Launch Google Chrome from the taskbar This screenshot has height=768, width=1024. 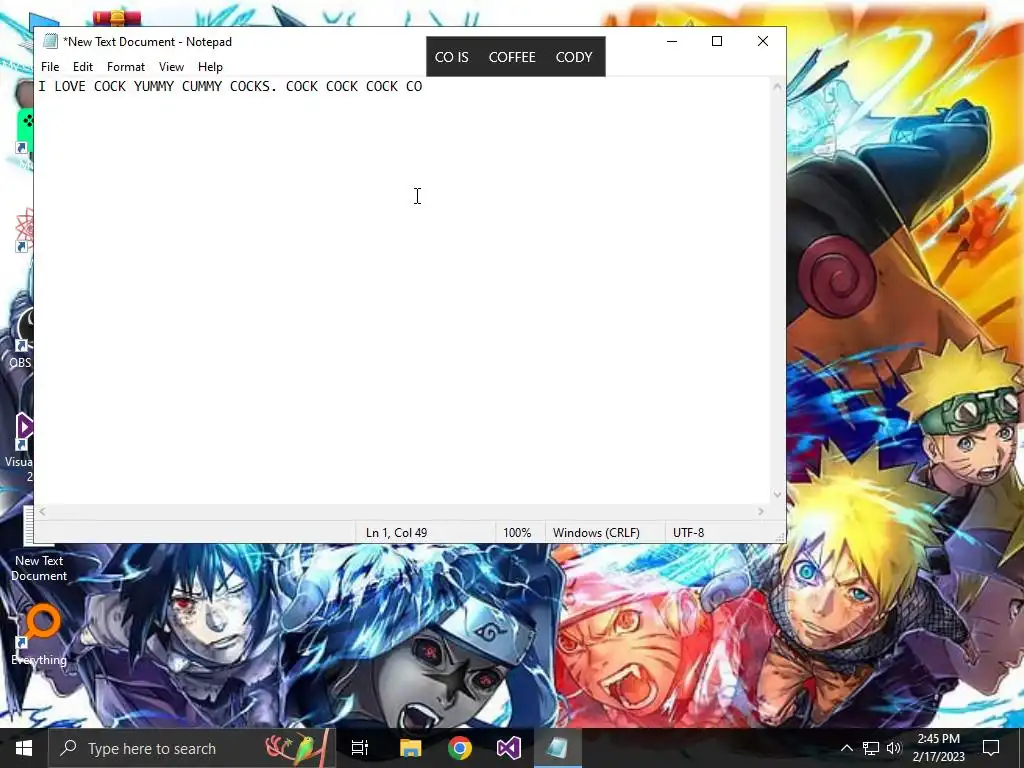click(460, 748)
